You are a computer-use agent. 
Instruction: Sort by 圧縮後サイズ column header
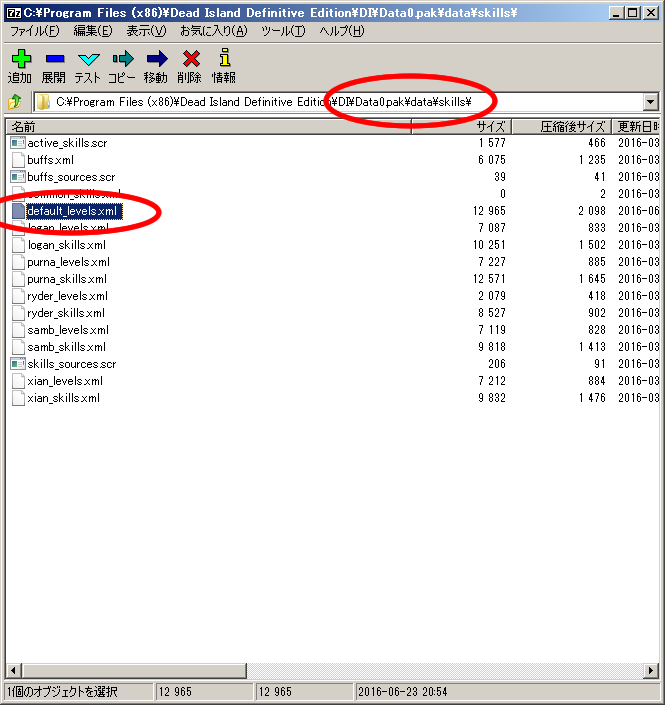coord(562,127)
